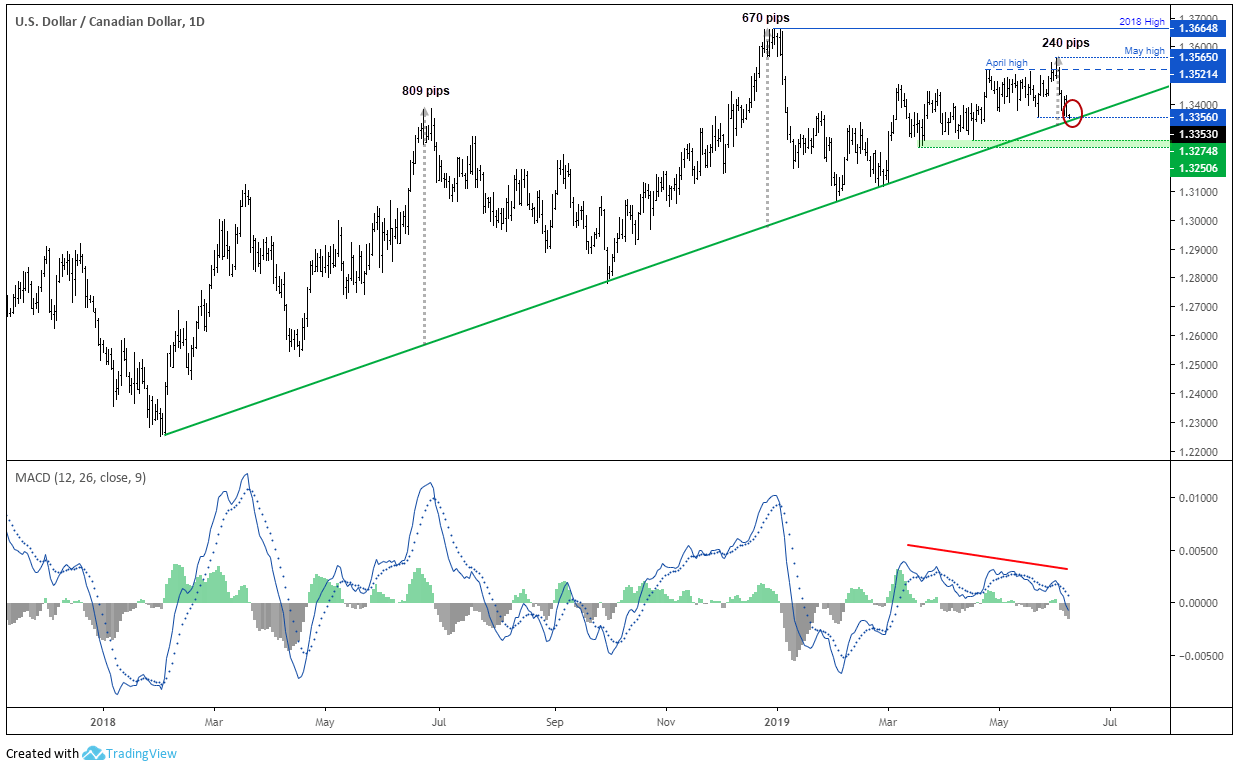The width and height of the screenshot is (1239, 771).
Task: Click the 2018 High label
Action: (x=1142, y=21)
